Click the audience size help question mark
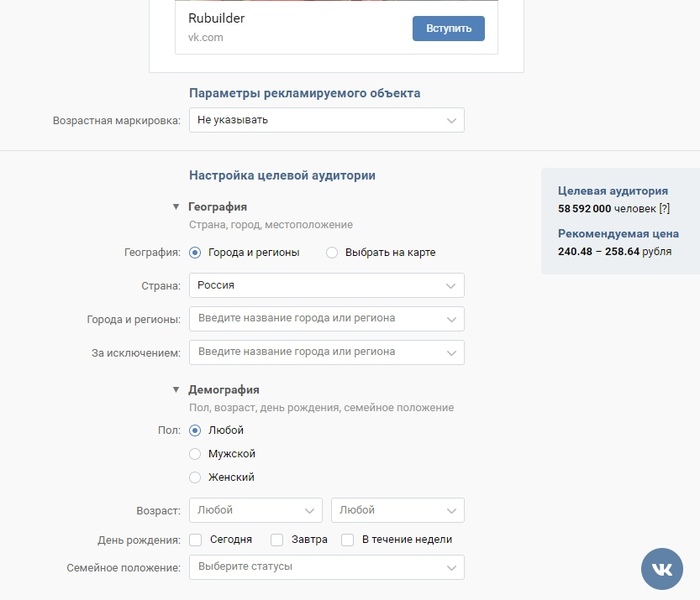This screenshot has height=600, width=700. click(664, 208)
